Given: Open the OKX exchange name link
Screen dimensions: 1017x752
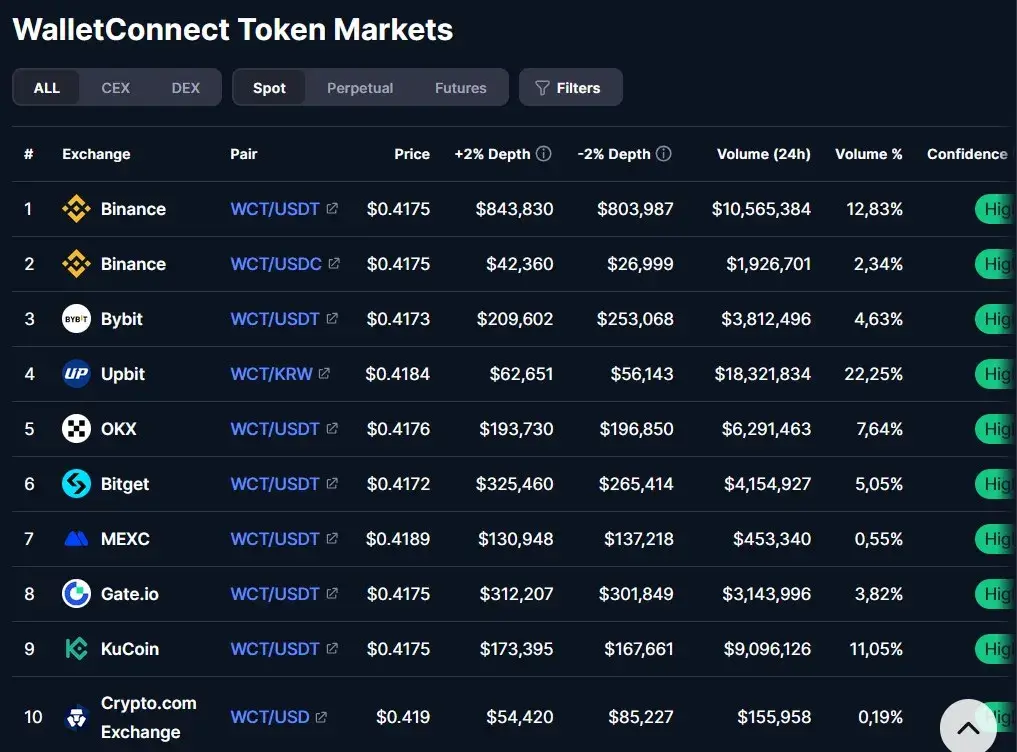Looking at the screenshot, I should pyautogui.click(x=119, y=429).
